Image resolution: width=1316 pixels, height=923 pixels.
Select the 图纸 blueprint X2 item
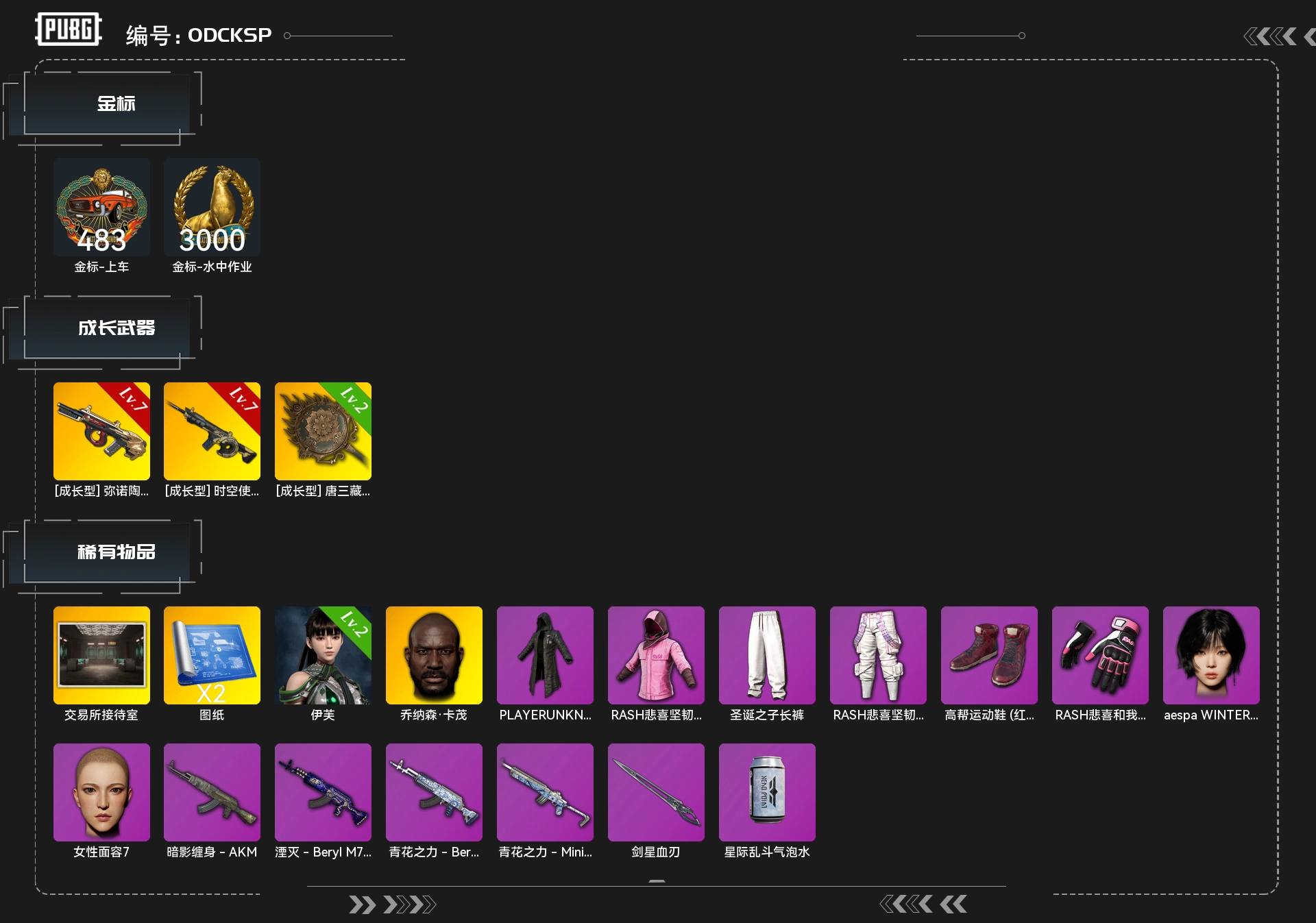pos(212,655)
